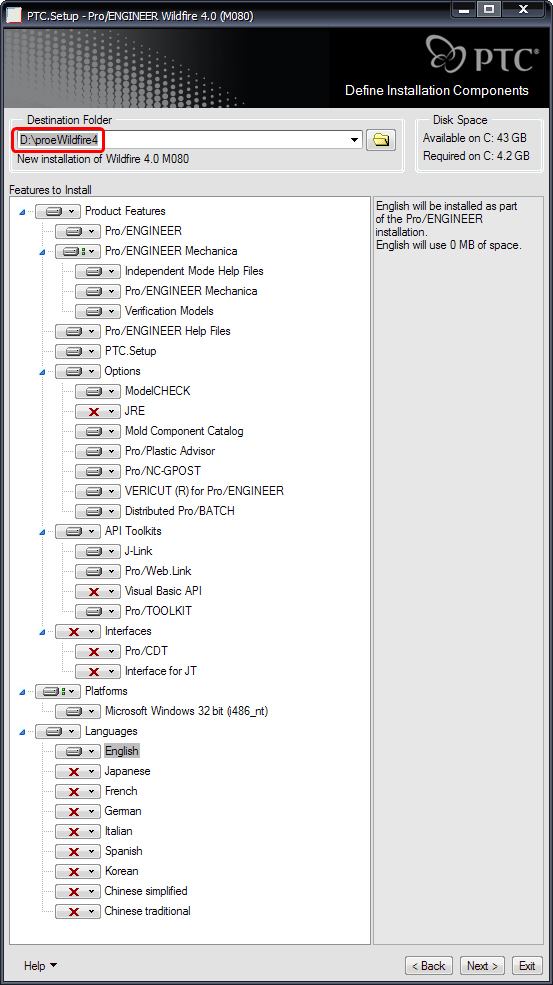Click drive icon next to Pro/Web.Link

point(93,572)
